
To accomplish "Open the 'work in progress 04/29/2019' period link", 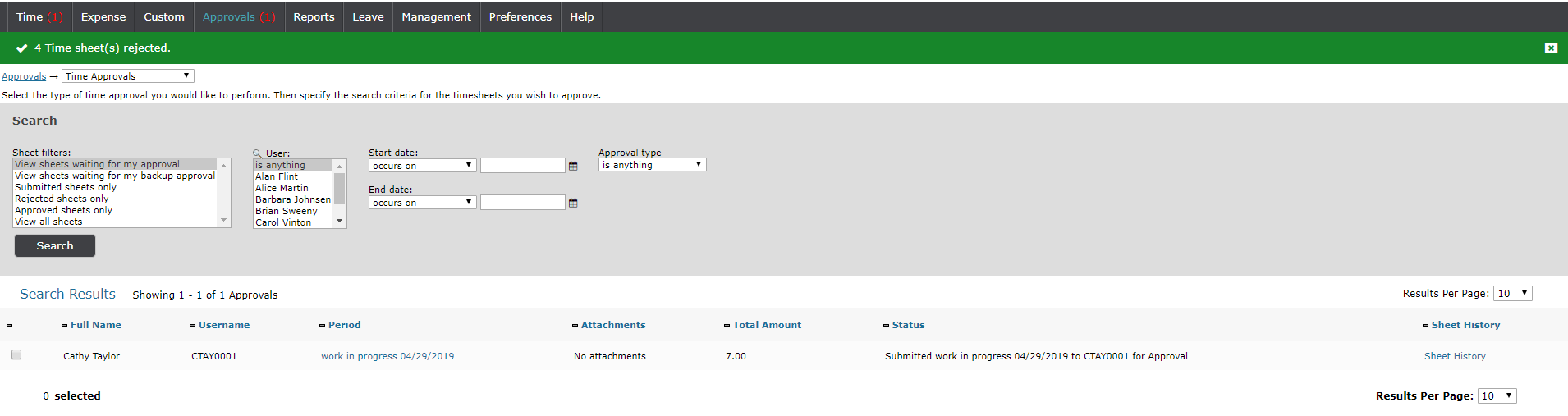I will pos(387,356).
